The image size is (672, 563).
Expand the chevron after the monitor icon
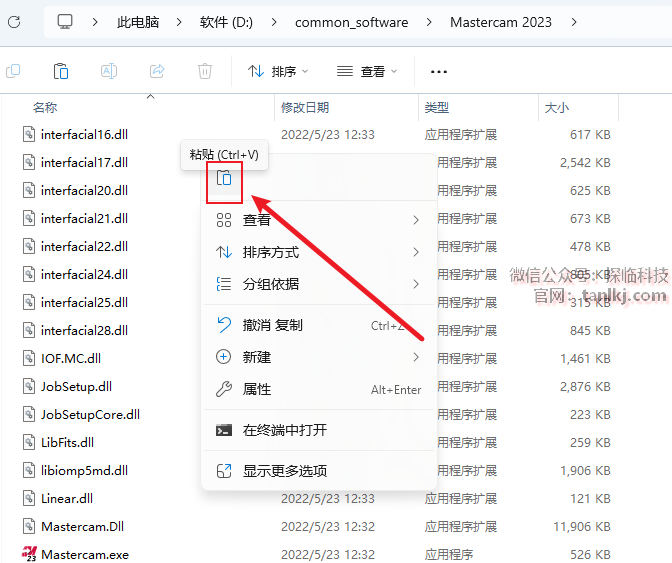click(x=95, y=22)
